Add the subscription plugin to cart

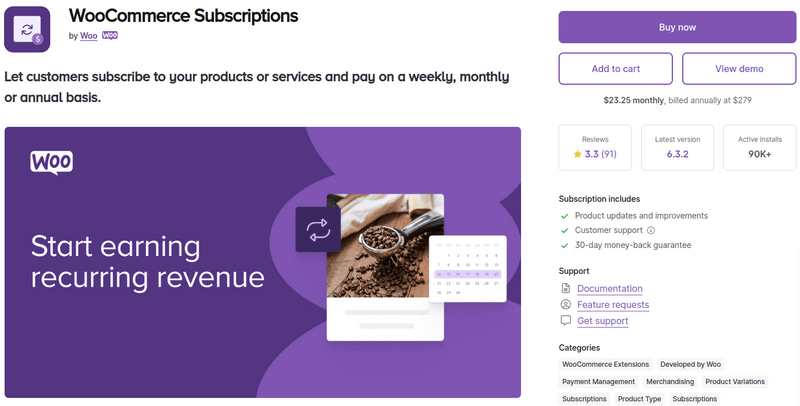tap(616, 69)
